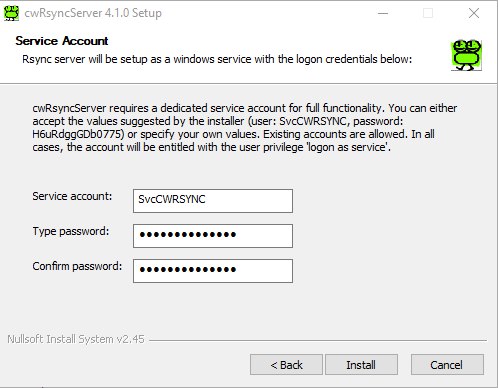Abort setup using the Cancel button

pos(447,365)
